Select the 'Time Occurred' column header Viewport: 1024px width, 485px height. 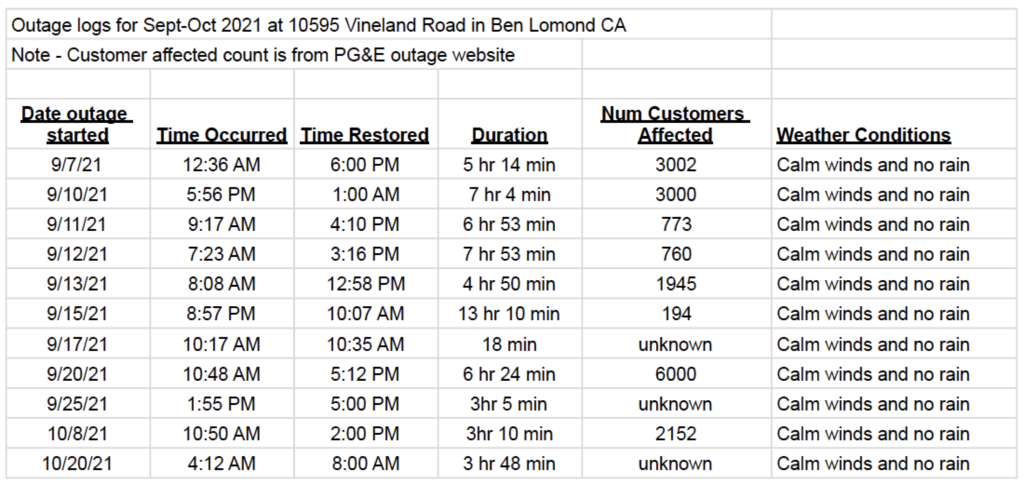click(222, 124)
